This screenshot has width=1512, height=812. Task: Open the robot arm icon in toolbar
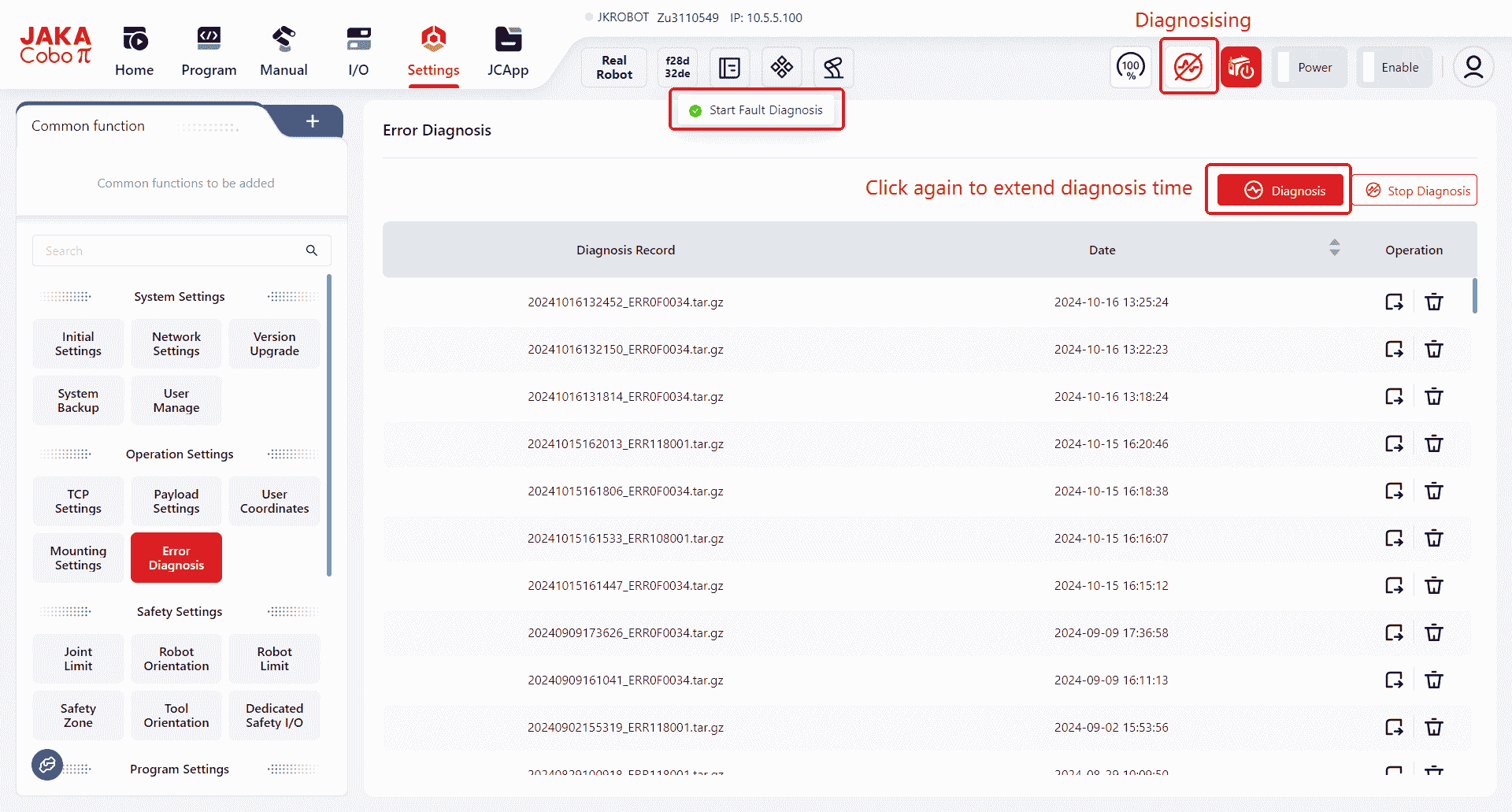point(833,68)
